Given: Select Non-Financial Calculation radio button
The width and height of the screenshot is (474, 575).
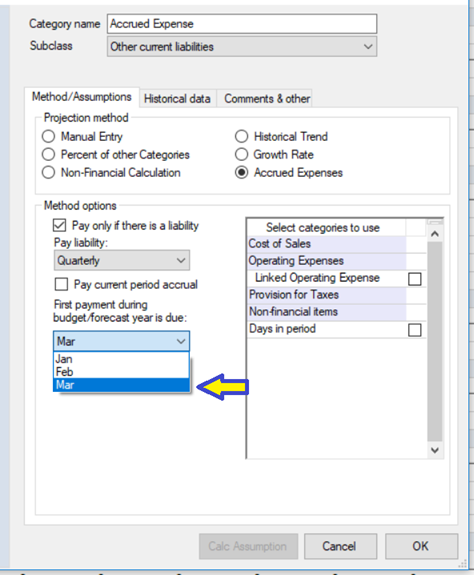Looking at the screenshot, I should pos(48,172).
